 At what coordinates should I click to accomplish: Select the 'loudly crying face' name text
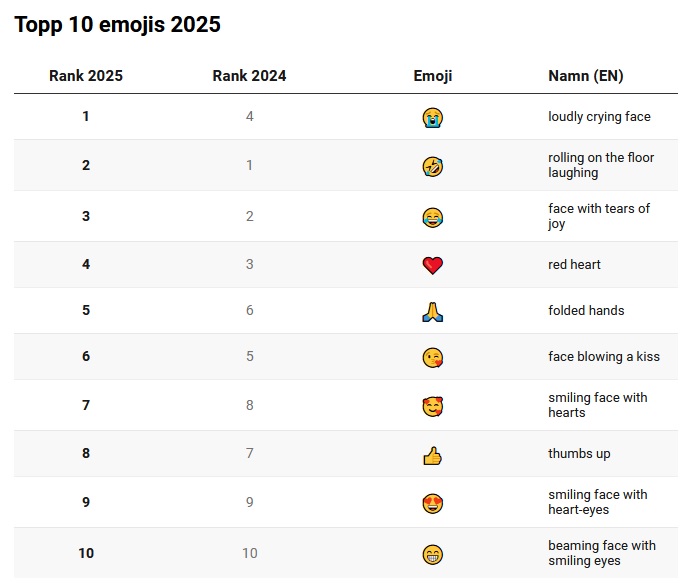(x=599, y=117)
